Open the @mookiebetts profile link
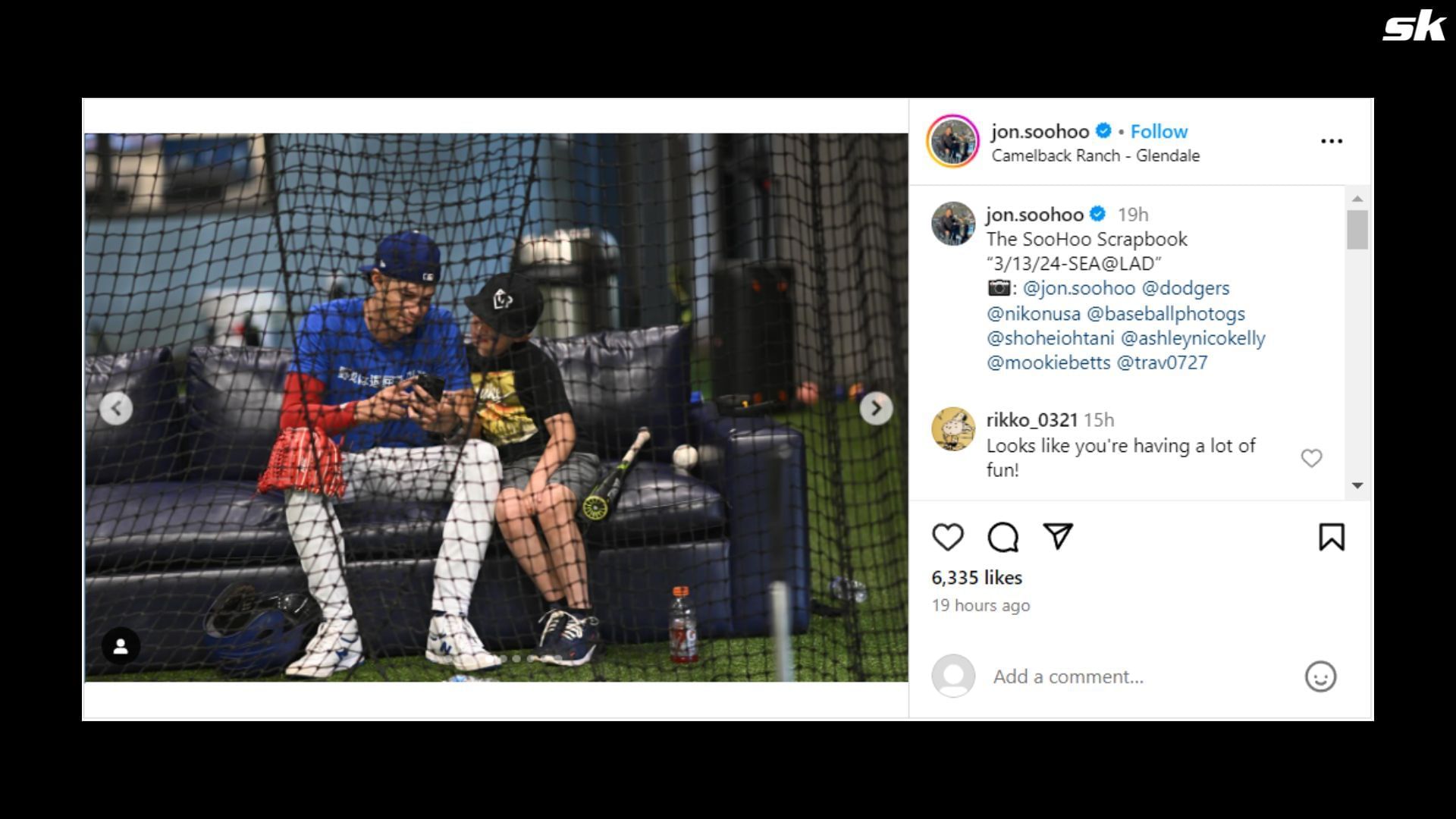 click(1048, 362)
